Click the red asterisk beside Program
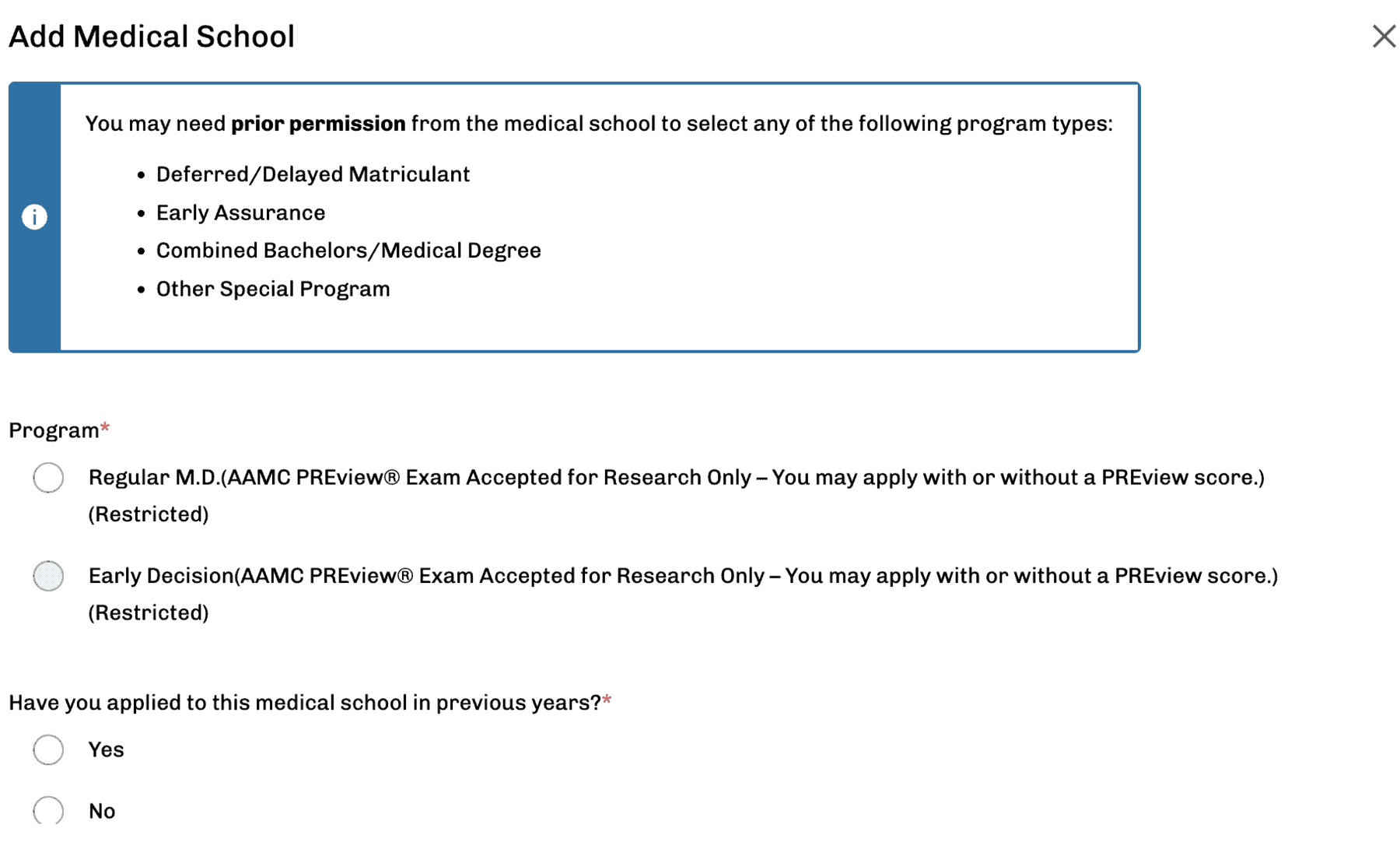Viewport: 1400px width, 856px height. point(103,426)
